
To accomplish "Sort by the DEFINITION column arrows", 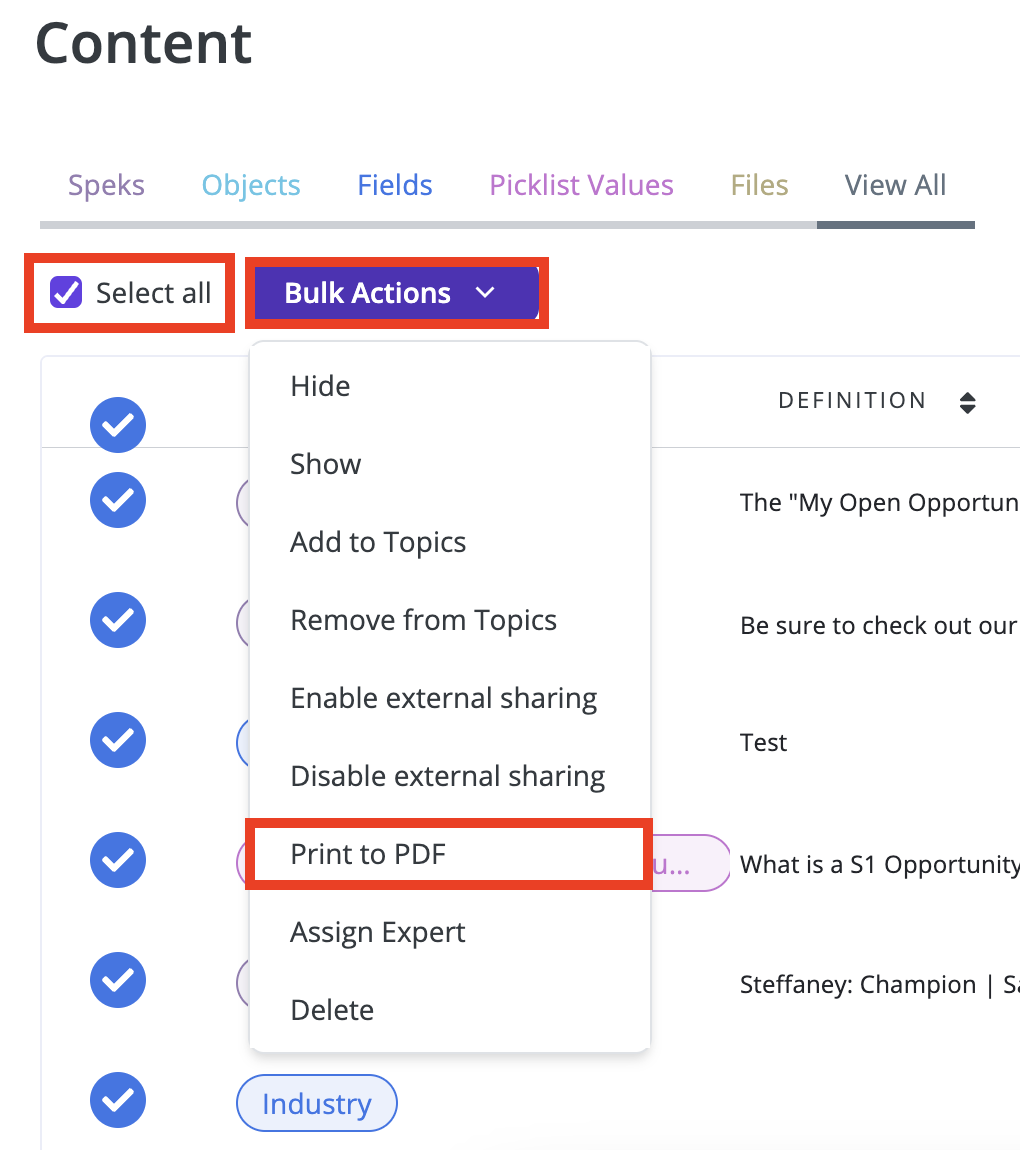I will point(967,402).
